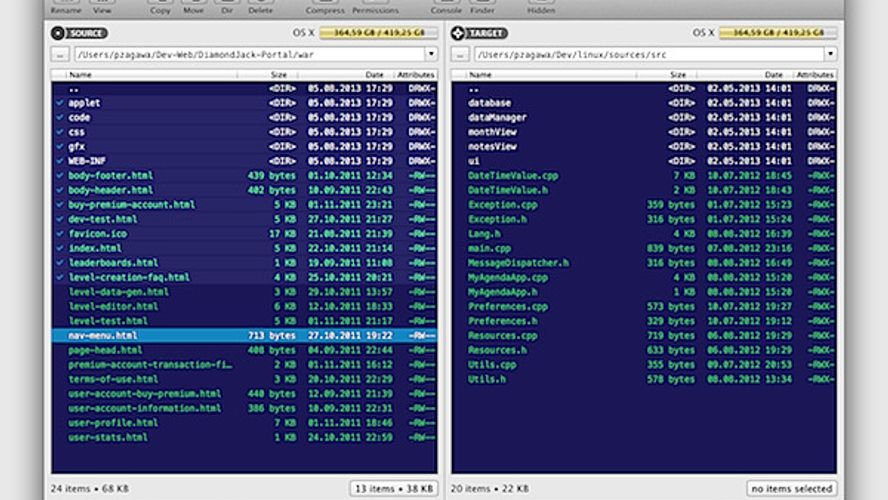This screenshot has width=888, height=500.
Task: Click the TARGET panel badge icon
Action: (479, 33)
